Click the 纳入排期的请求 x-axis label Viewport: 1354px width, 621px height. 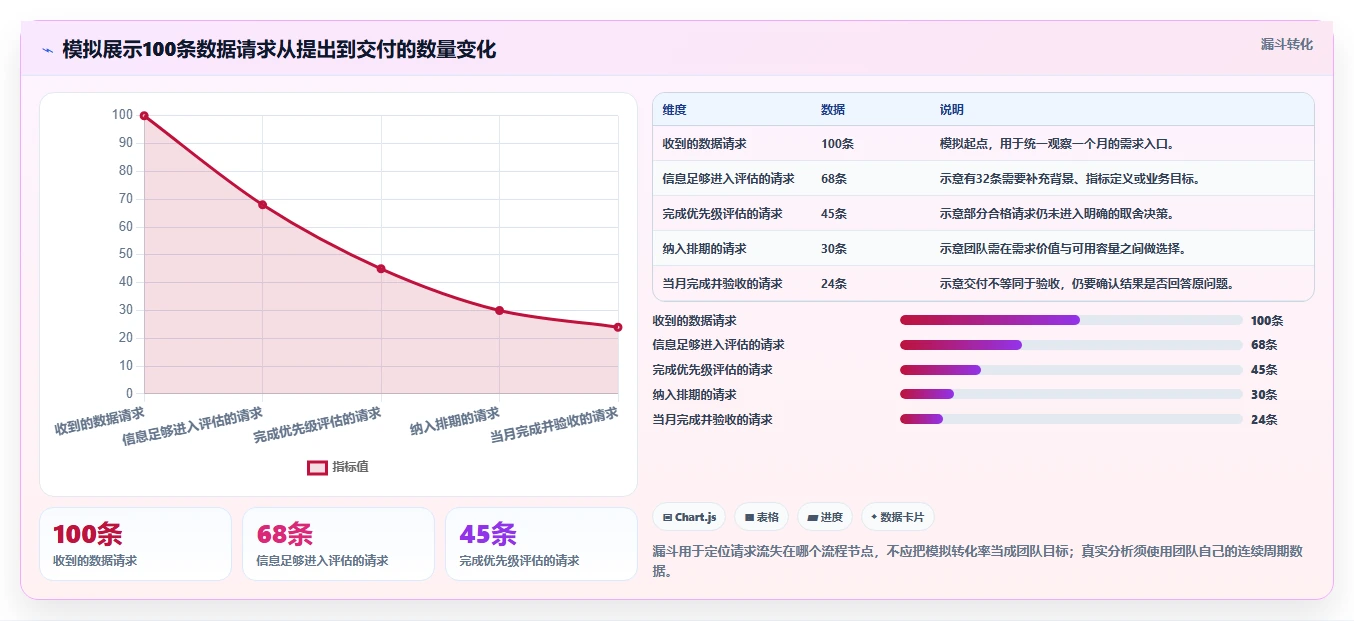click(455, 422)
